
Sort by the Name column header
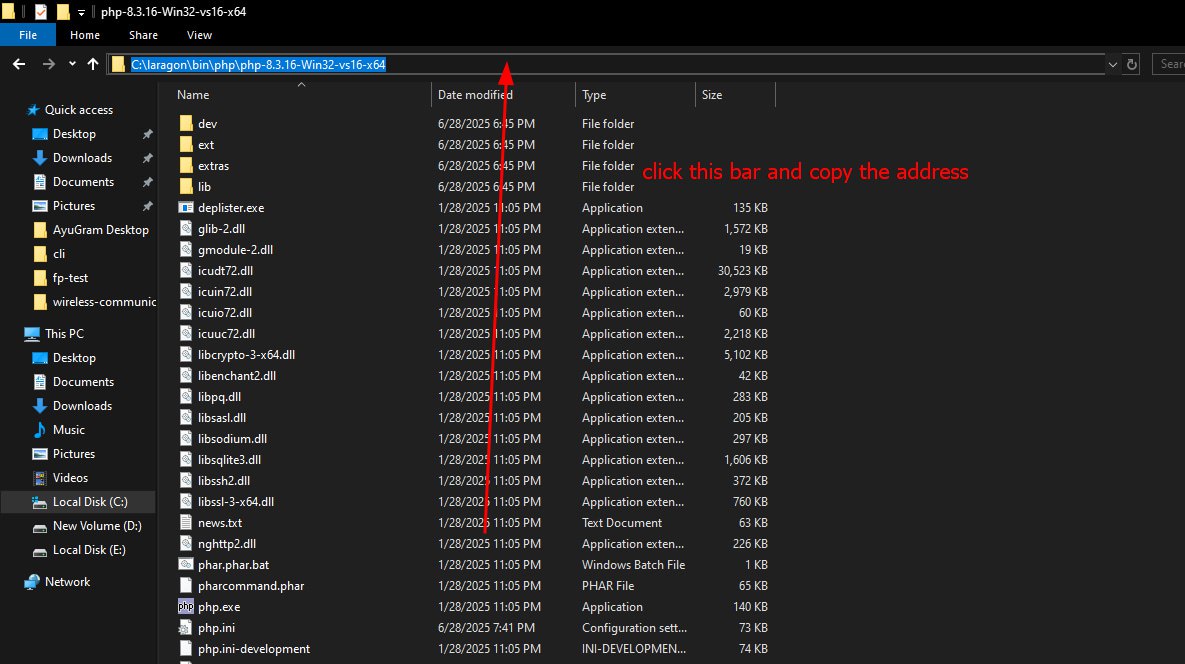point(193,94)
